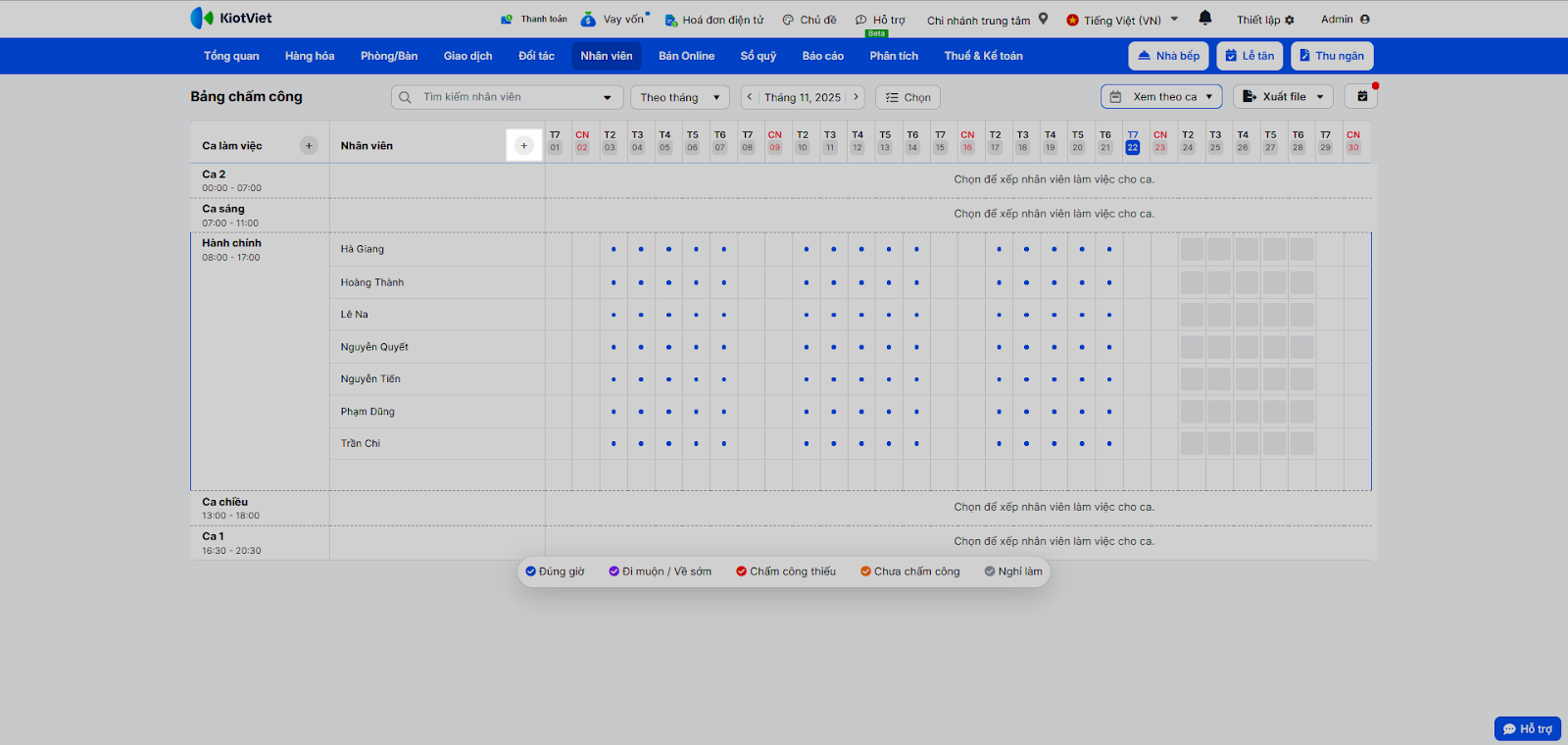The width and height of the screenshot is (1568, 745).
Task: Toggle Chưa chấm công legend filter
Action: (910, 571)
